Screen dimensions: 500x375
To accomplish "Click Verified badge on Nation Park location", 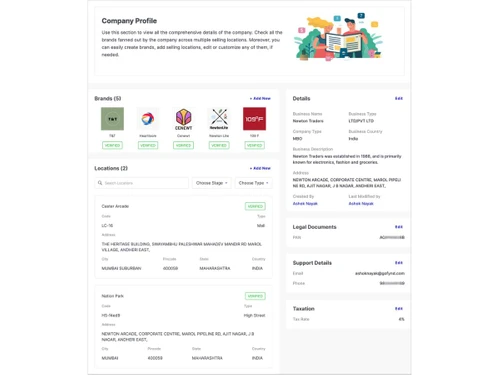I will pos(255,296).
